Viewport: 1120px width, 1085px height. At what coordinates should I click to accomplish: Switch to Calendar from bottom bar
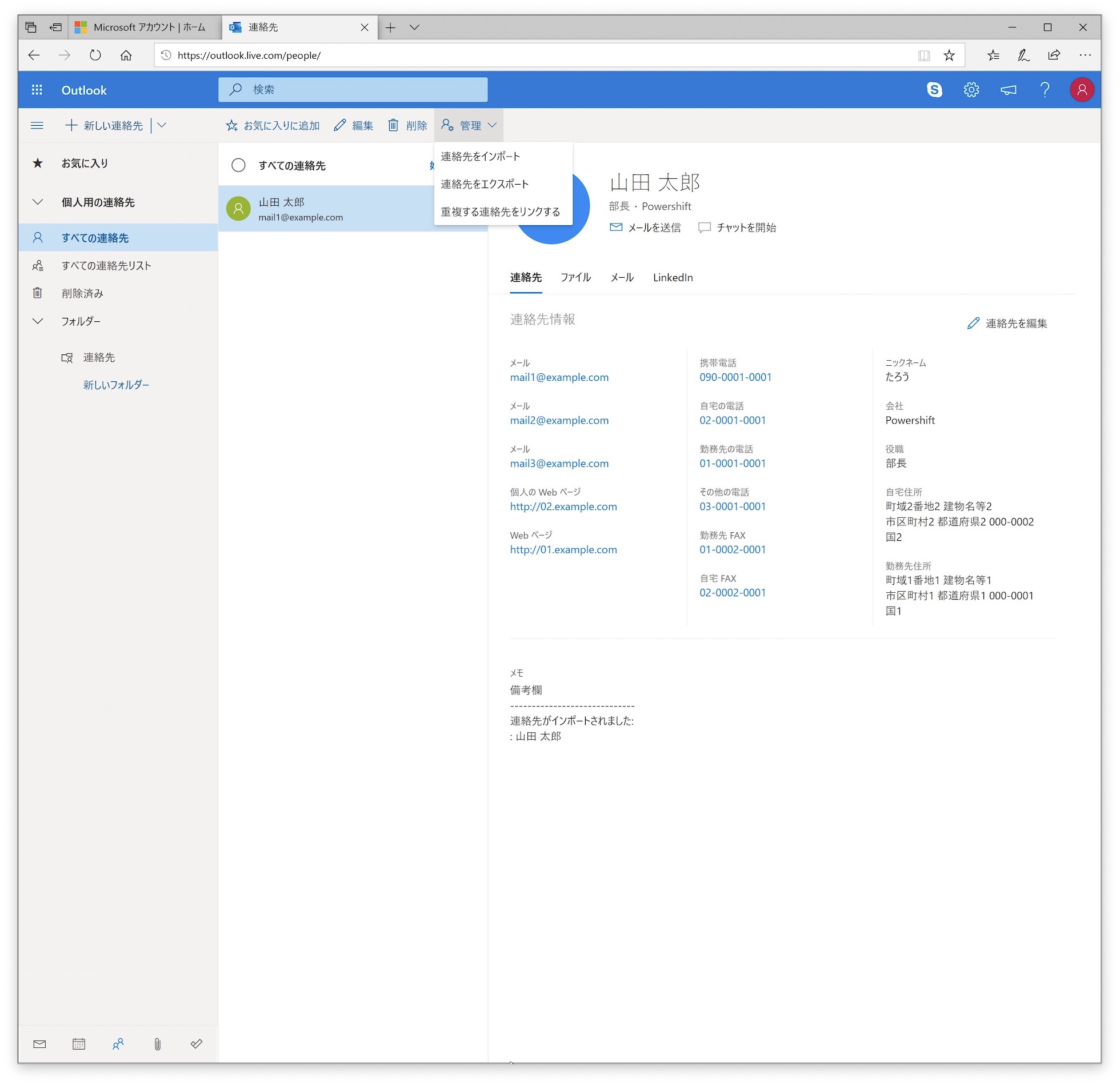point(79,1044)
